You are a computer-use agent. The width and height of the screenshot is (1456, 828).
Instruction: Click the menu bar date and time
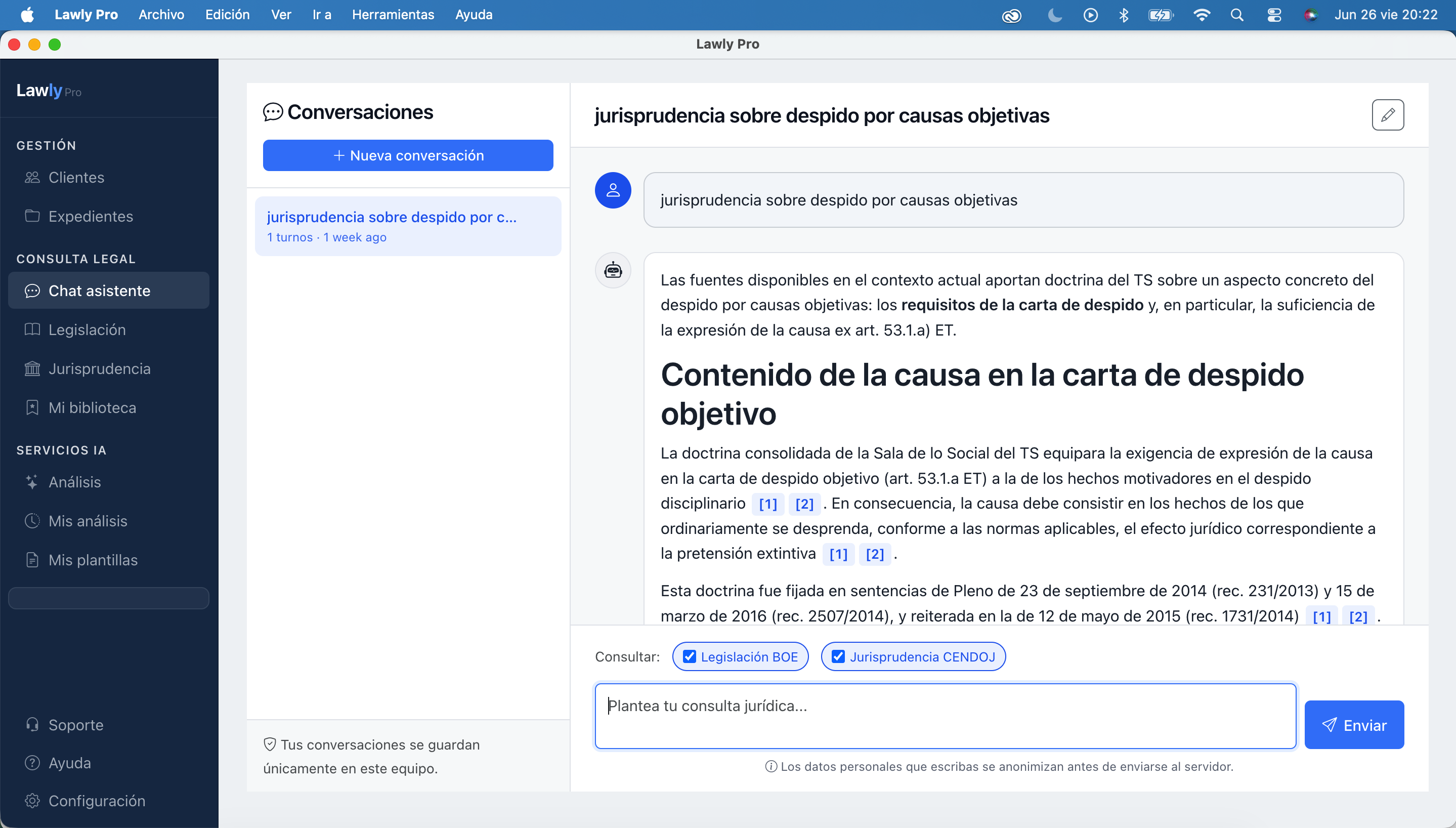coord(1386,15)
